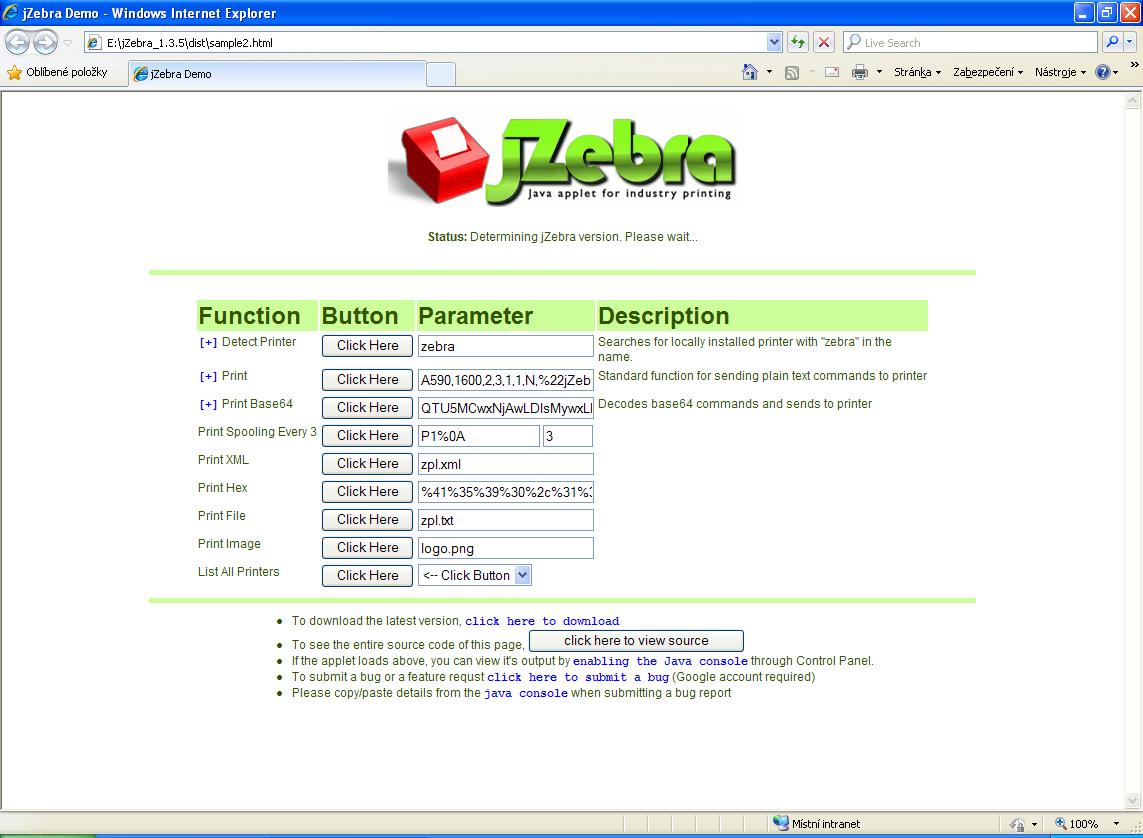Screen dimensions: 1143x838
Task: Click the logo.png parameter field
Action: pos(506,548)
